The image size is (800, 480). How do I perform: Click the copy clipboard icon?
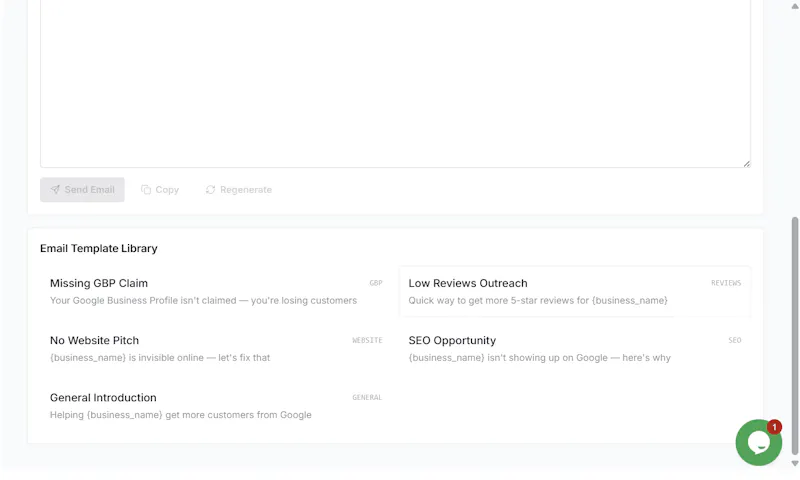coord(146,190)
